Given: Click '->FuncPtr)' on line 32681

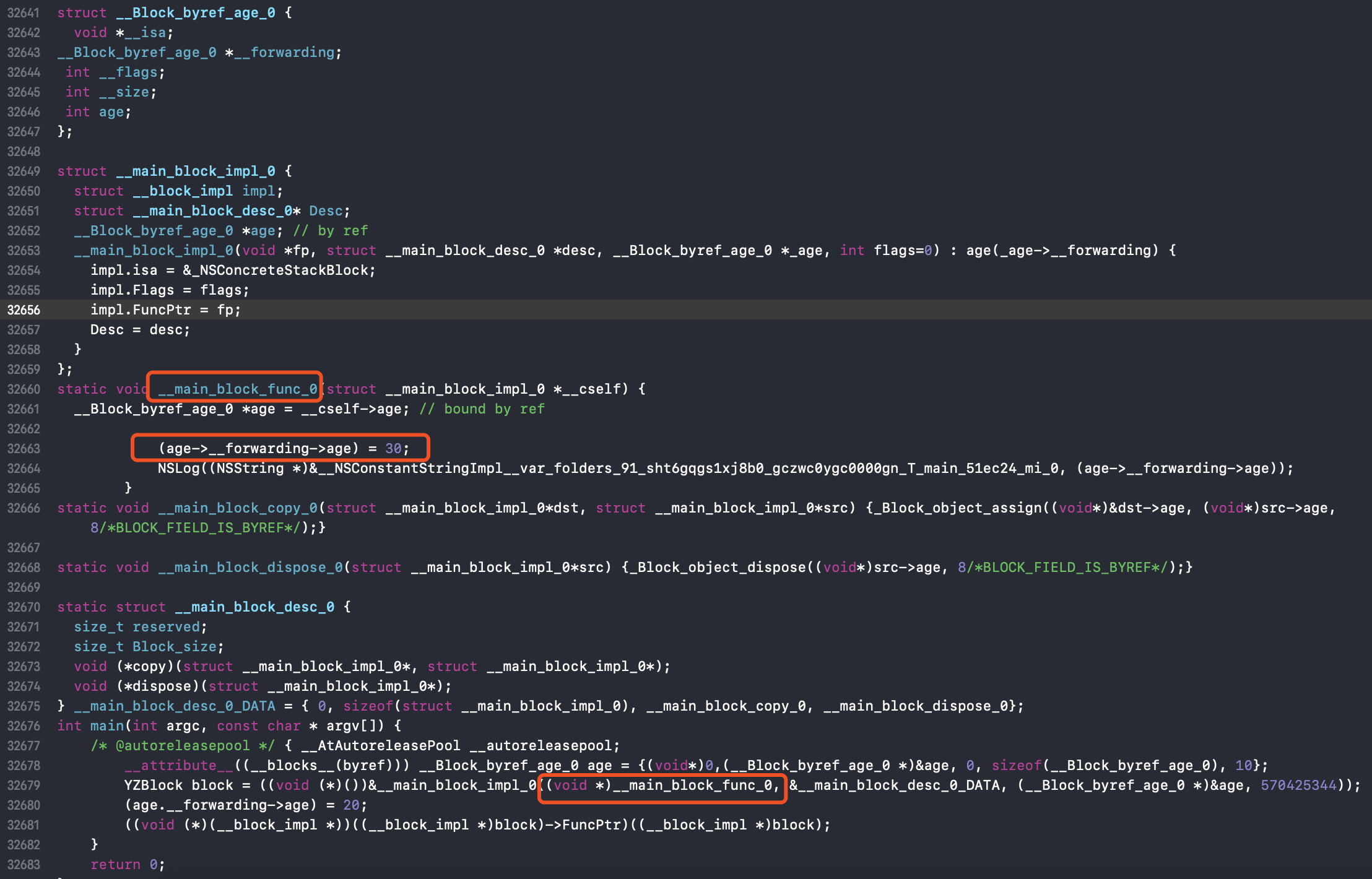Looking at the screenshot, I should pyautogui.click(x=587, y=825).
